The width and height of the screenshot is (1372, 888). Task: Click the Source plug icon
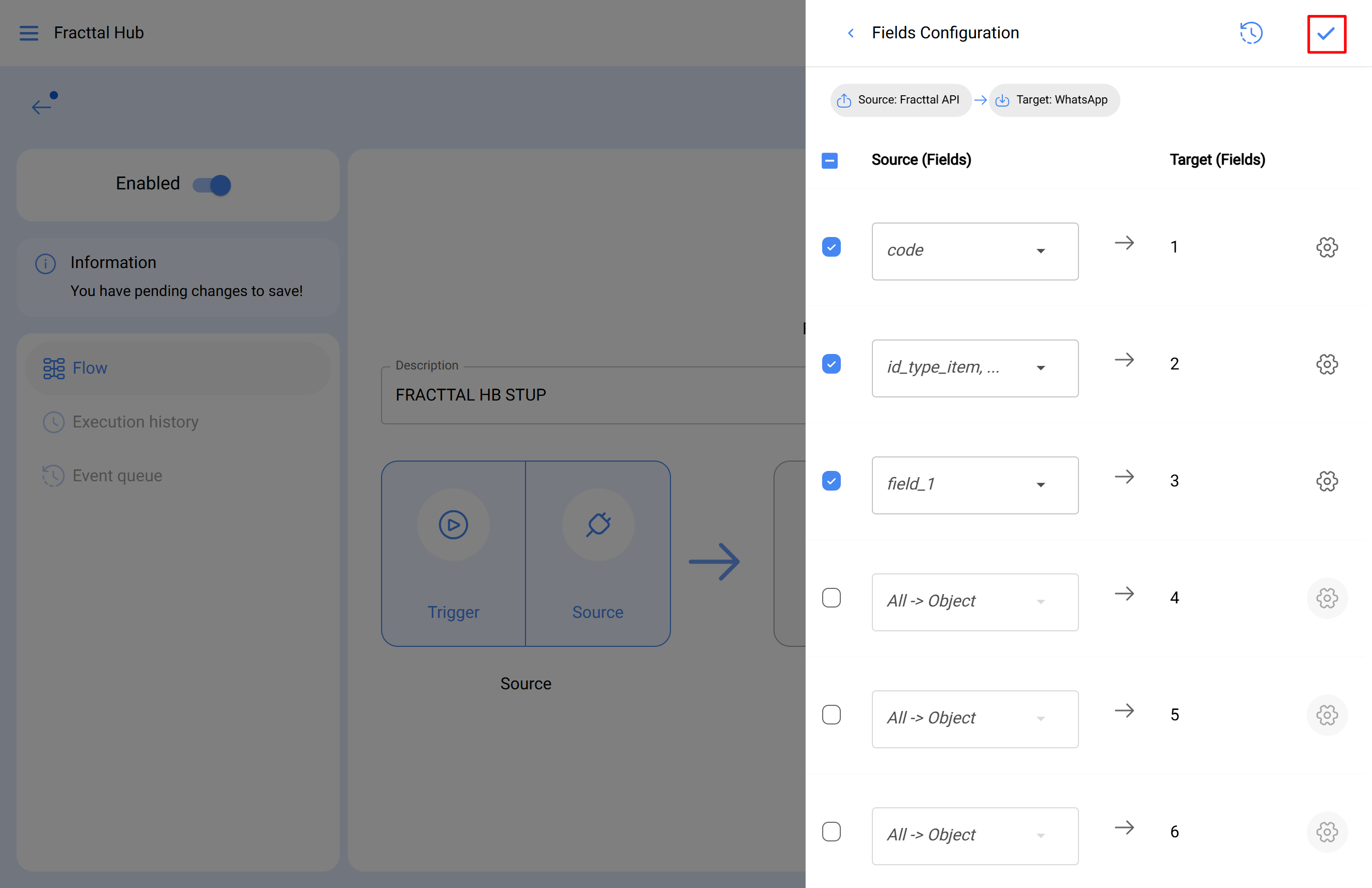point(598,524)
